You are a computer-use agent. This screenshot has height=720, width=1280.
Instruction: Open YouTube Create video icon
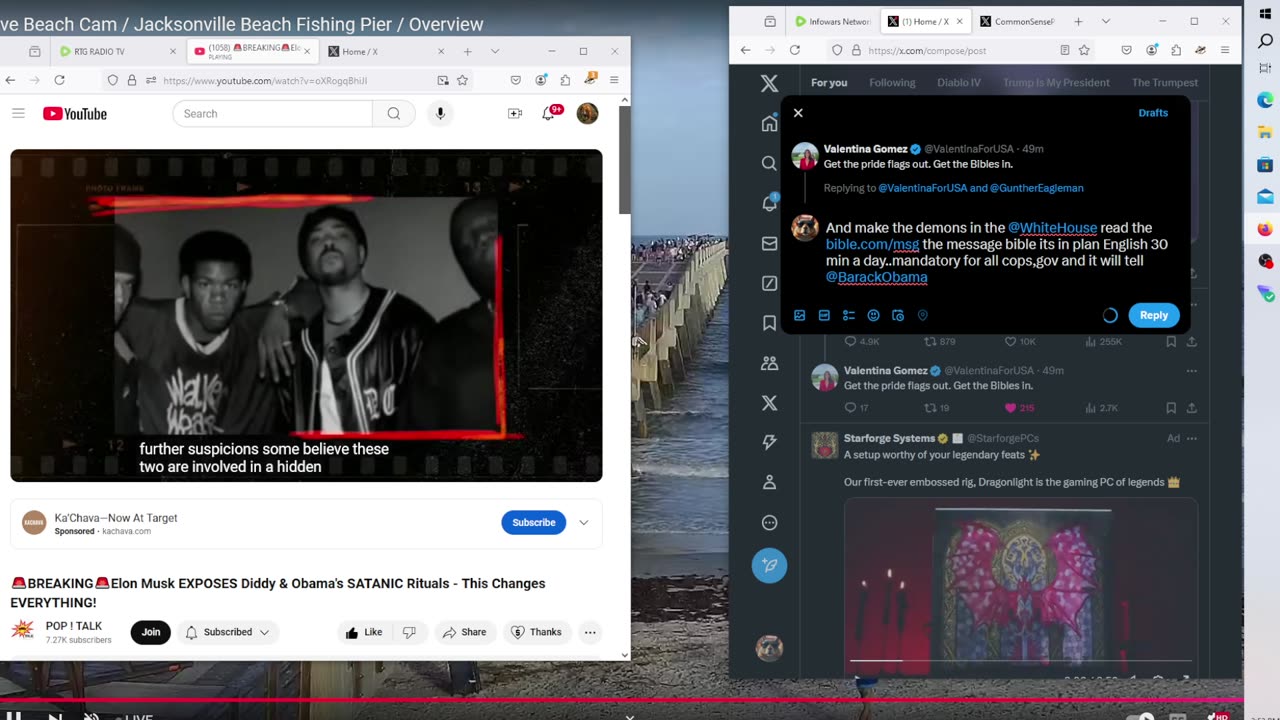pos(515,114)
